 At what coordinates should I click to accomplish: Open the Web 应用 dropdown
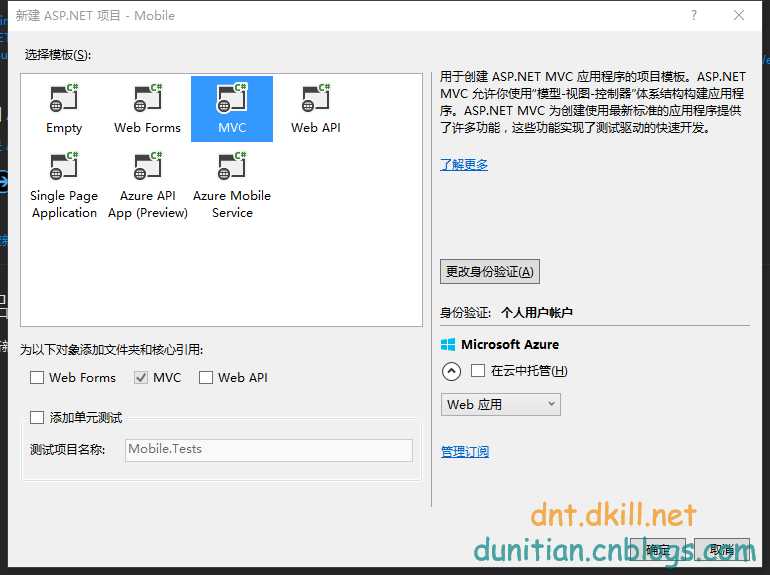[x=500, y=405]
